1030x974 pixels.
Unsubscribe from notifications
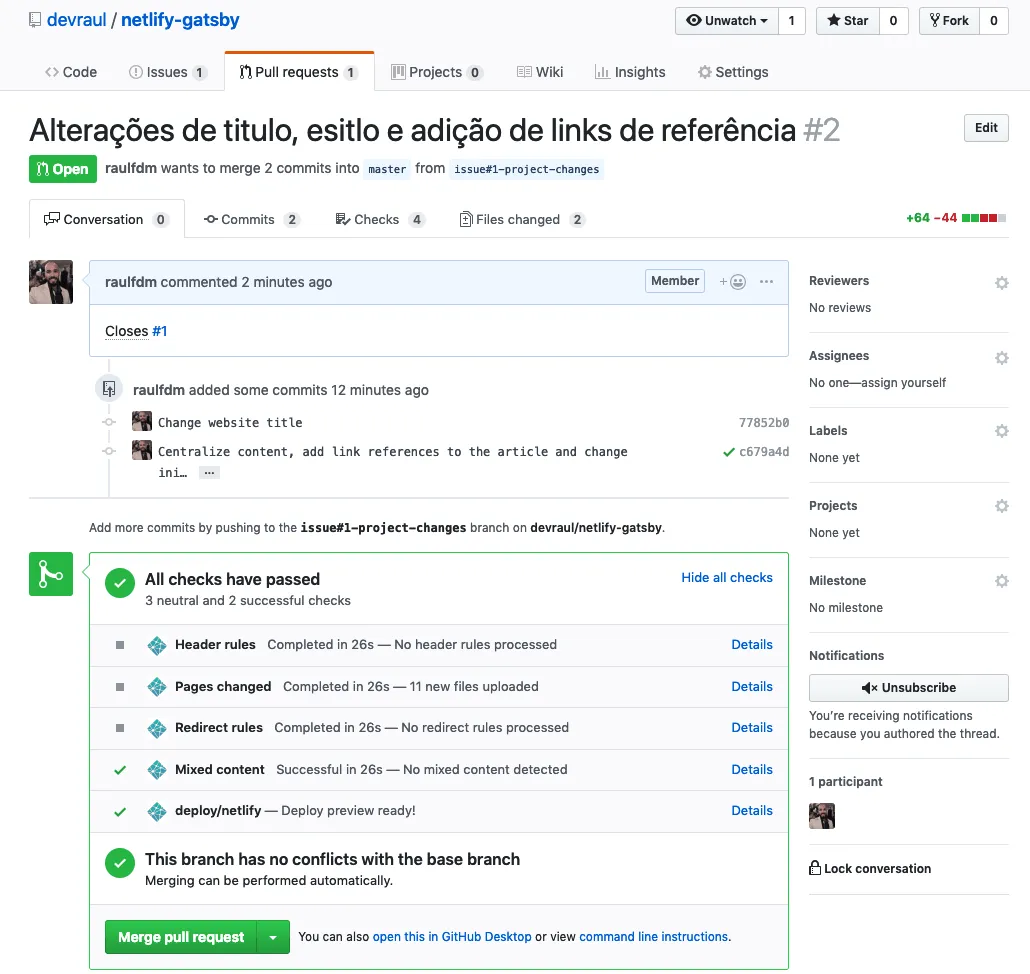pos(908,688)
